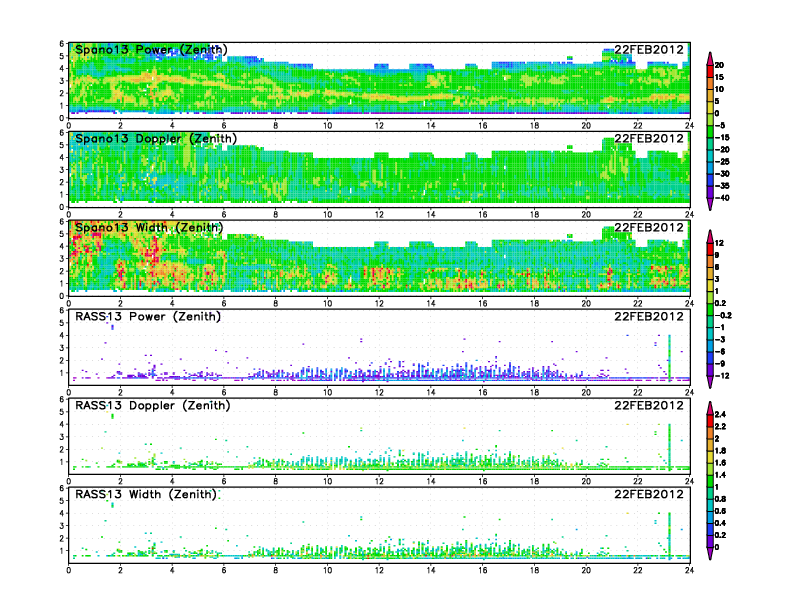Click the "RASS13 Width (Zenith)" panel title

click(145, 494)
